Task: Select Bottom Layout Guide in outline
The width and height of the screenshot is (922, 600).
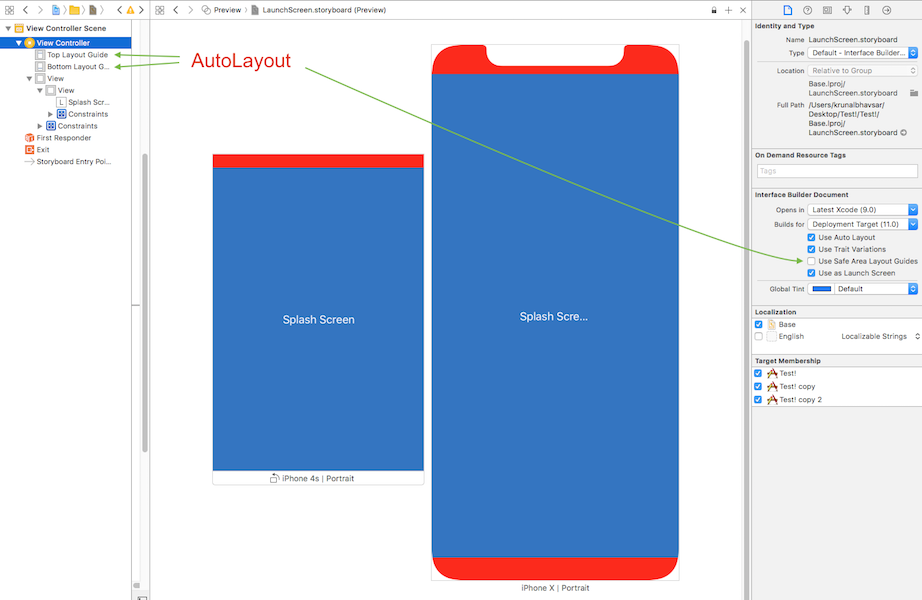Action: coord(72,66)
